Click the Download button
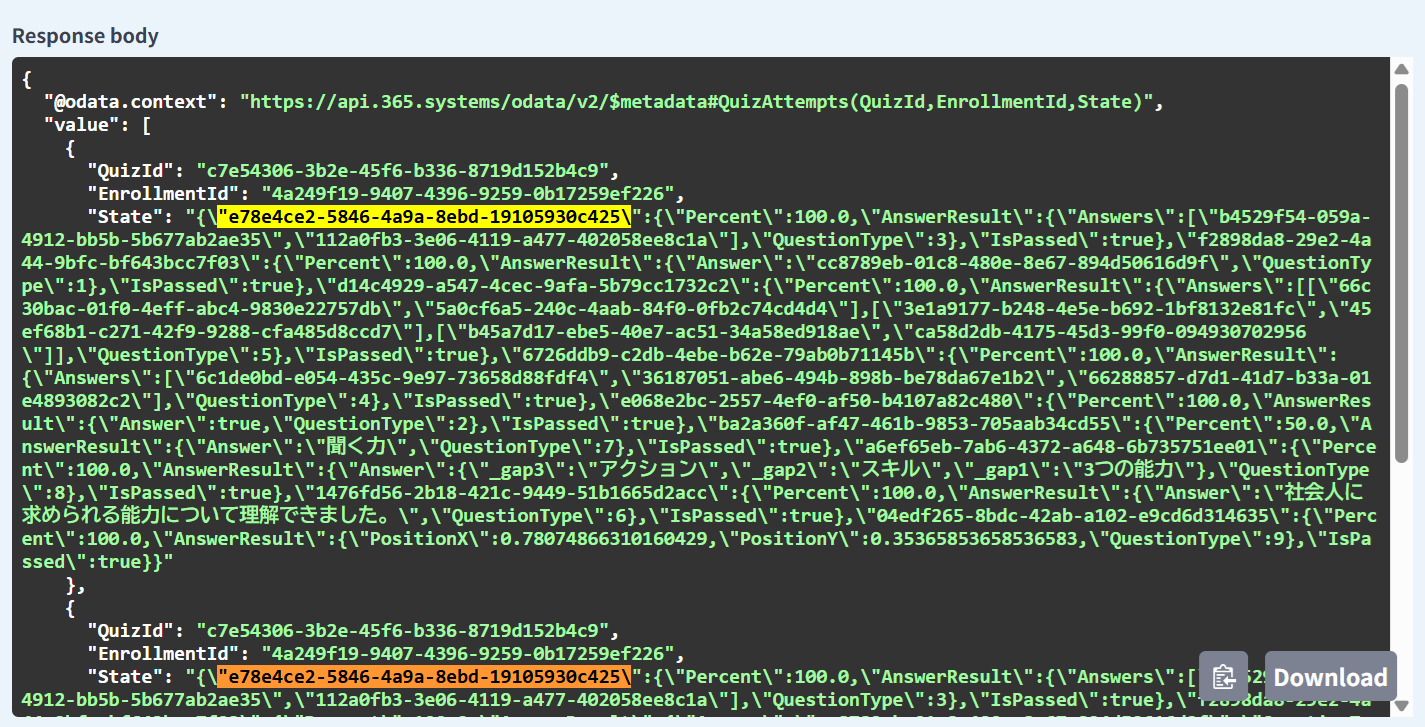Viewport: 1425px width, 727px height. click(1330, 677)
